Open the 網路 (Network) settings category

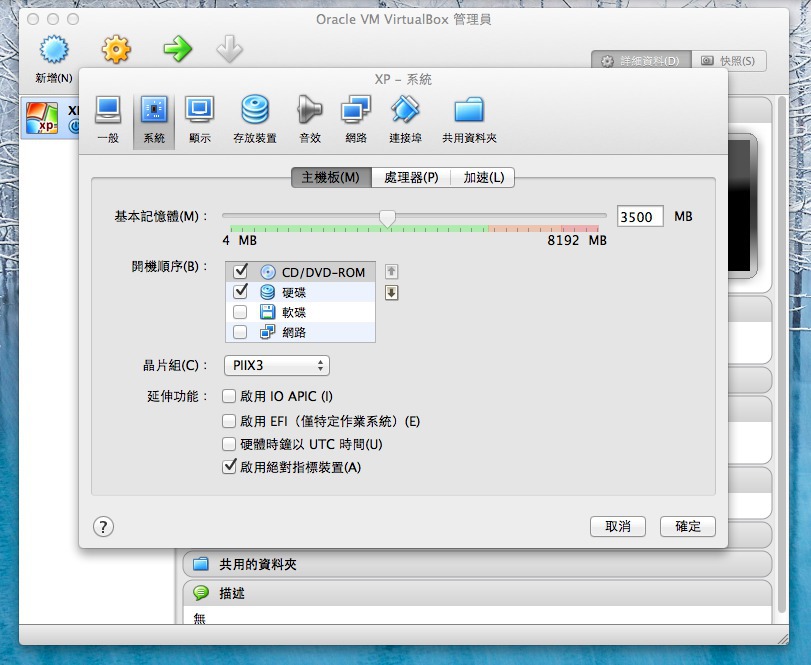pyautogui.click(x=356, y=120)
